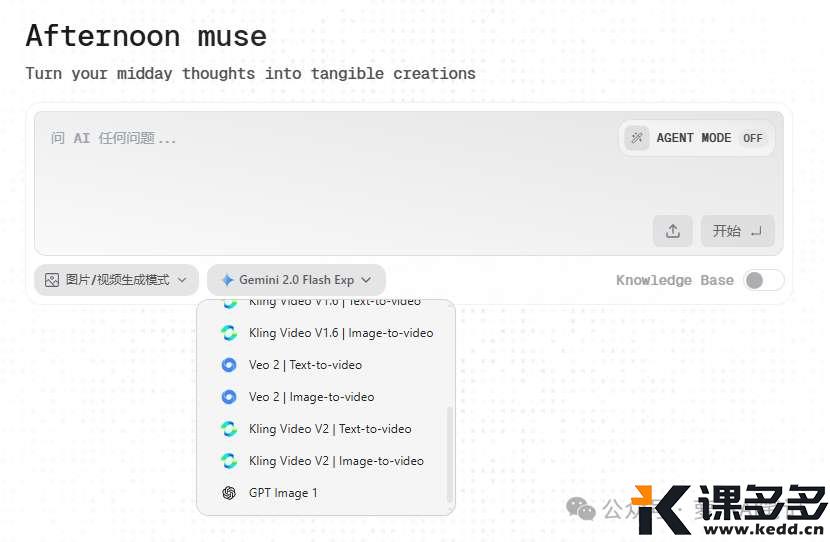Click the Veo icon beside Veo 2 Image-to-video
The height and width of the screenshot is (542, 830).
229,396
